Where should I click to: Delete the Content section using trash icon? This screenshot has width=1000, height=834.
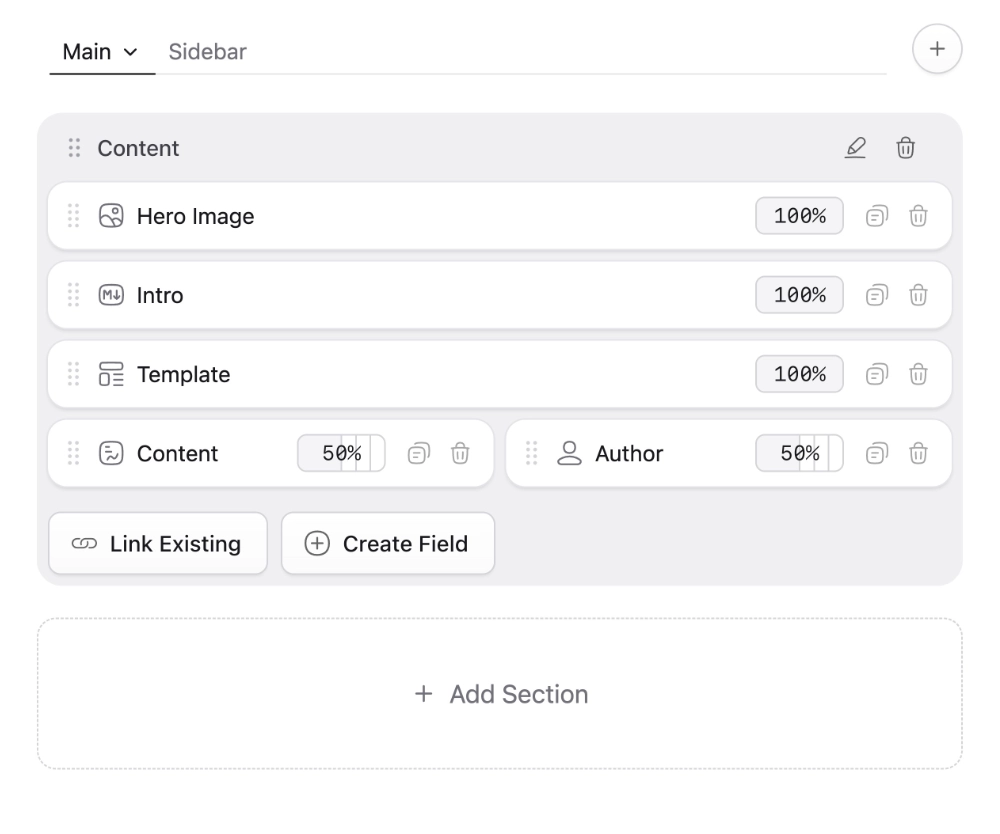click(905, 148)
